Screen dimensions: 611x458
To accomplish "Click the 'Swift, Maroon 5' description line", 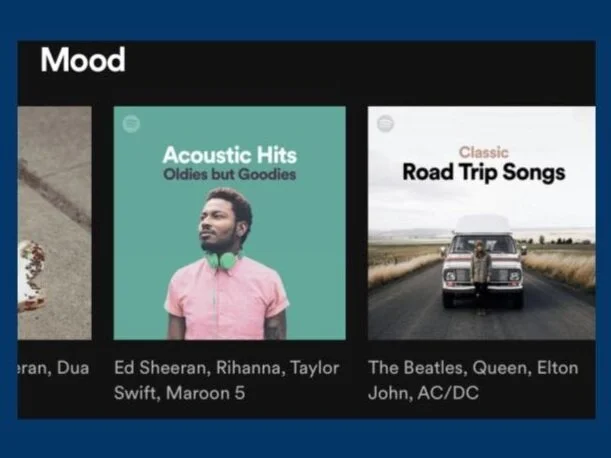I will [180, 393].
